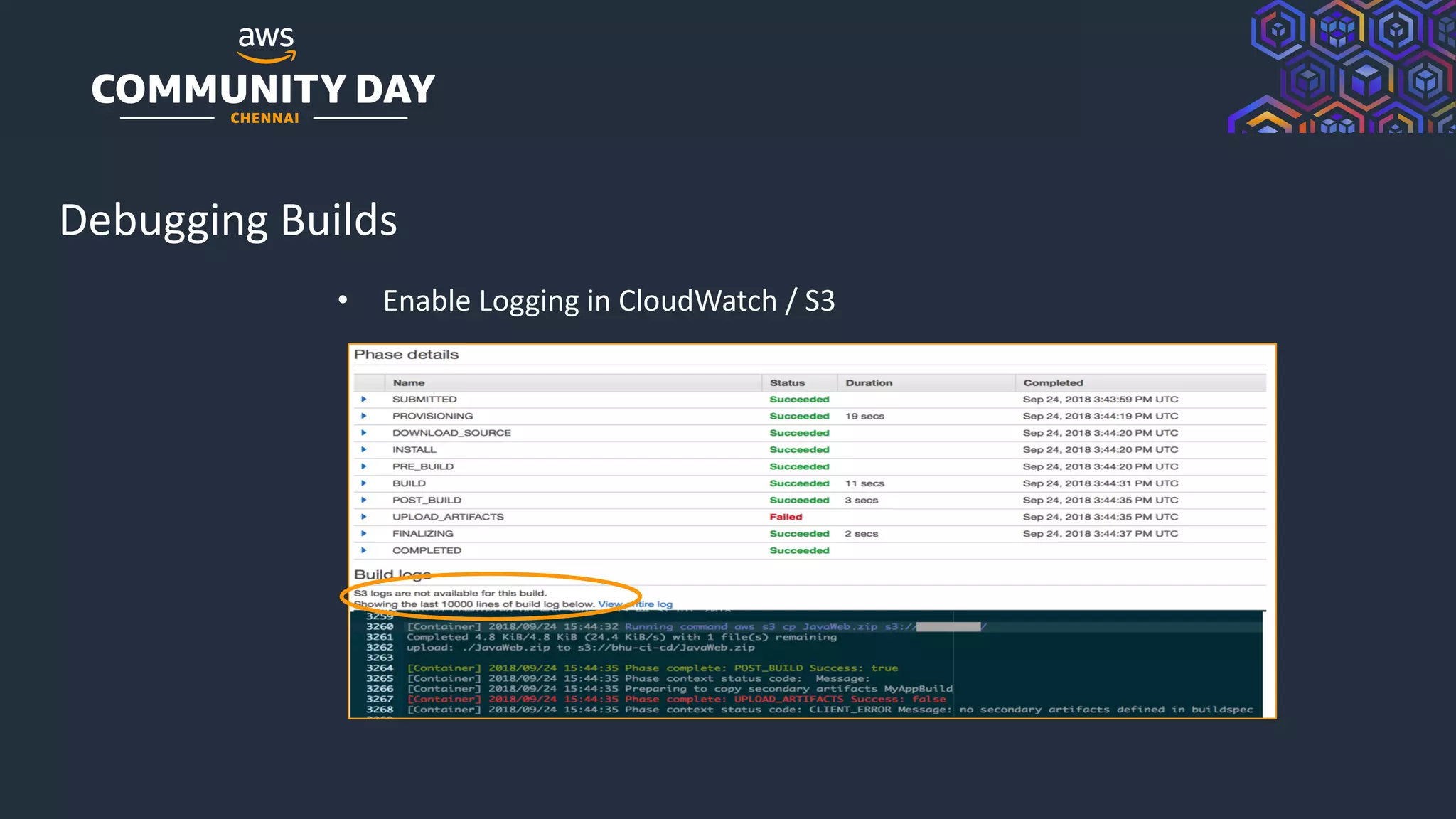Expand the BUILD phase row

[x=363, y=483]
